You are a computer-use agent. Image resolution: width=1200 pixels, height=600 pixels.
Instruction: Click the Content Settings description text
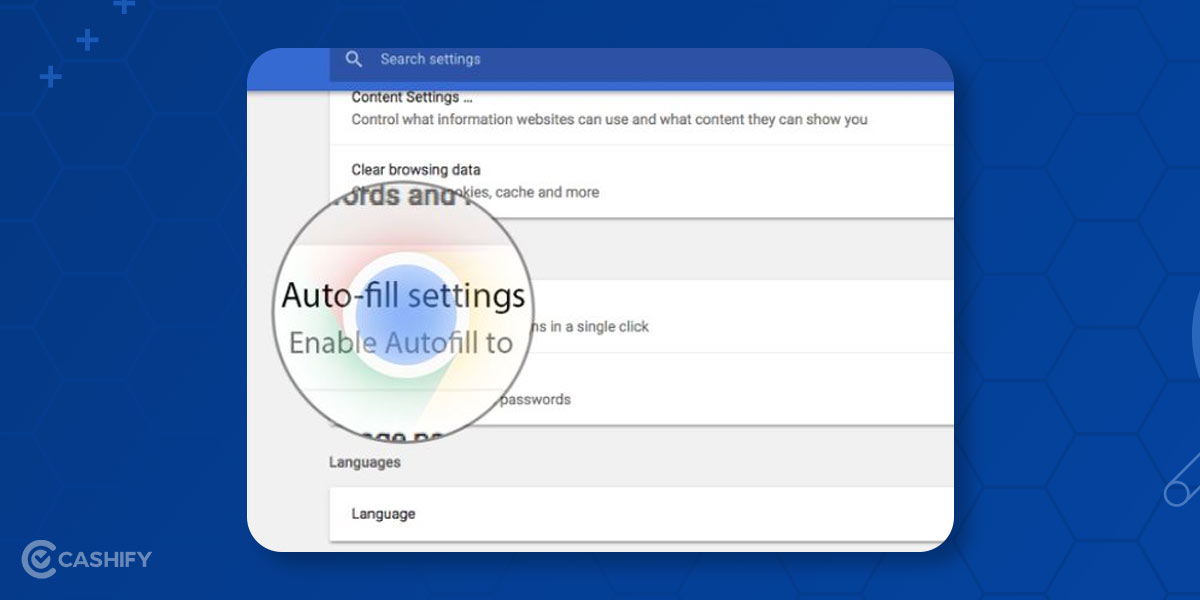(x=608, y=119)
